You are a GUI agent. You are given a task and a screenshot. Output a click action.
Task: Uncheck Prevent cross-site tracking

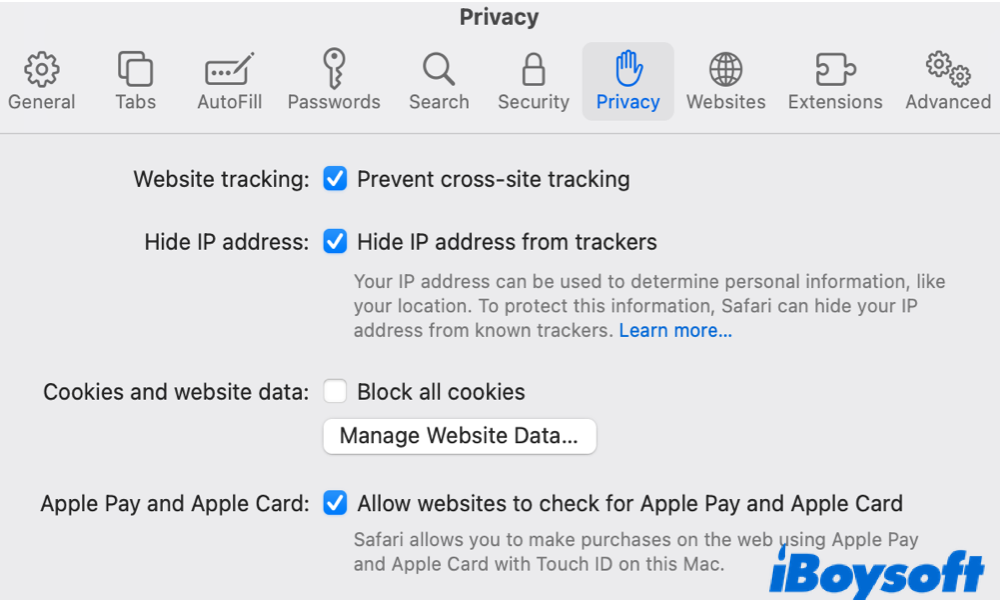(335, 180)
